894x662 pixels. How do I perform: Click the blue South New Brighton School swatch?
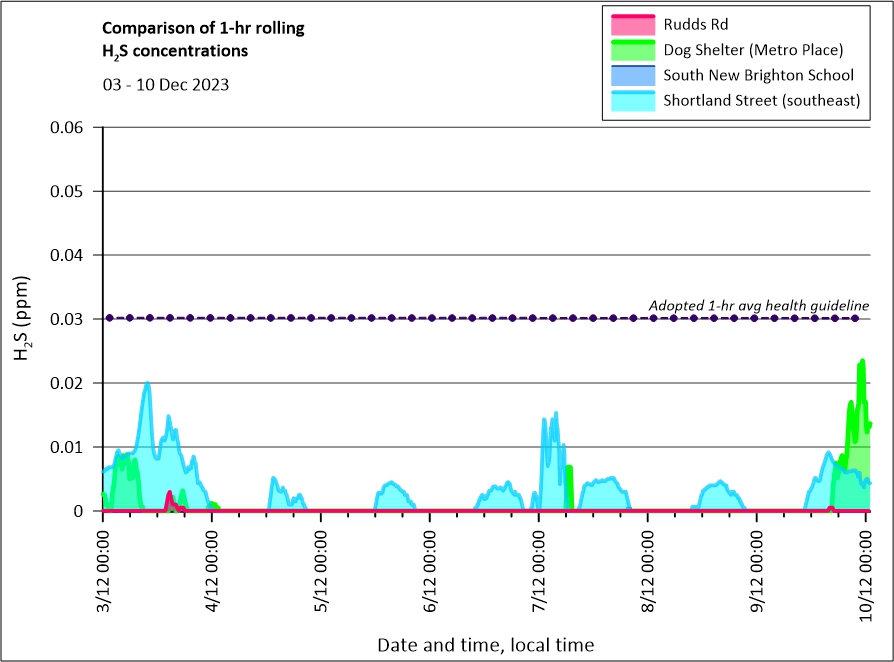(630, 75)
